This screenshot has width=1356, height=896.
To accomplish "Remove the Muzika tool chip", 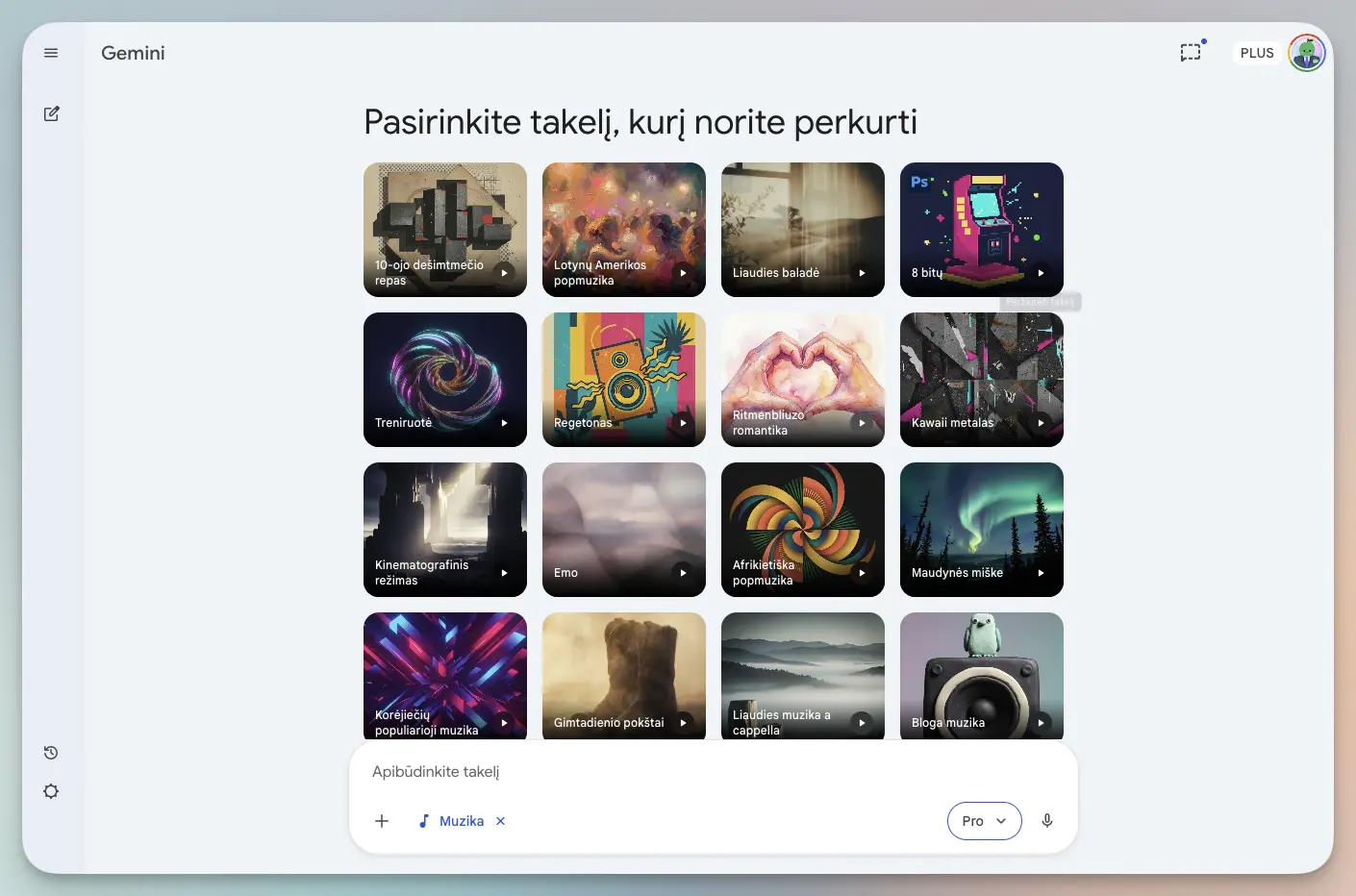I will [500, 821].
